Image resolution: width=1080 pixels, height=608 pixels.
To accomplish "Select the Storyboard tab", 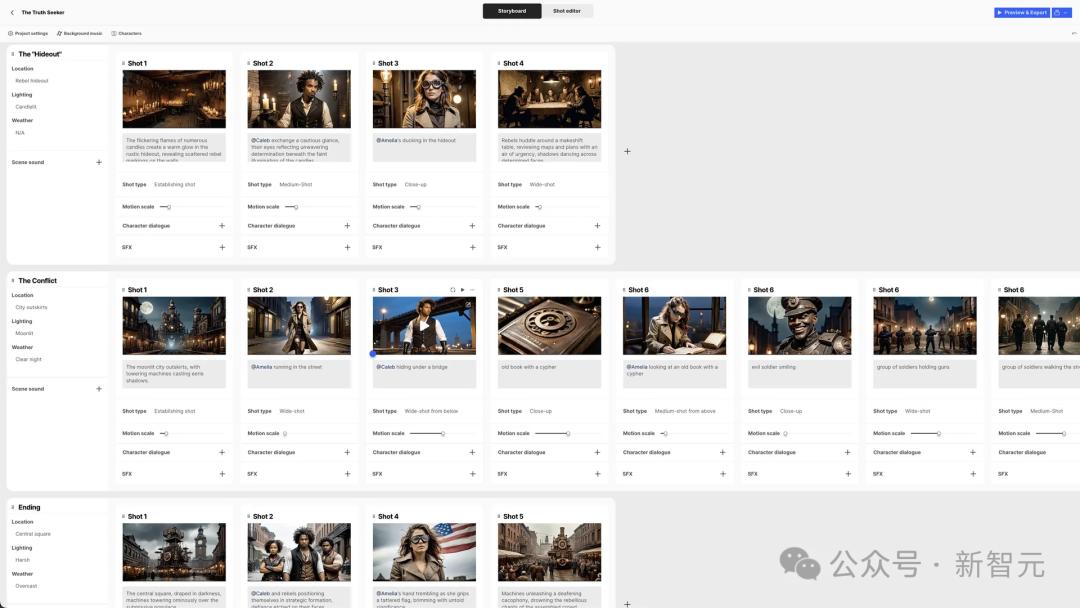I will click(x=512, y=11).
